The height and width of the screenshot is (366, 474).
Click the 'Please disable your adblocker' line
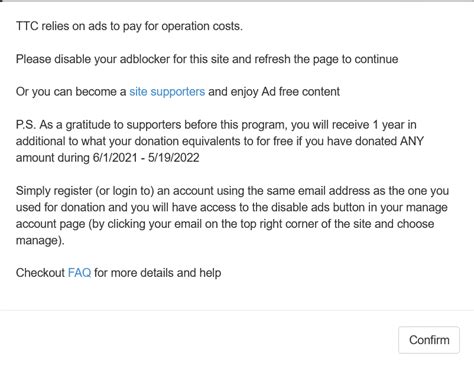207,59
